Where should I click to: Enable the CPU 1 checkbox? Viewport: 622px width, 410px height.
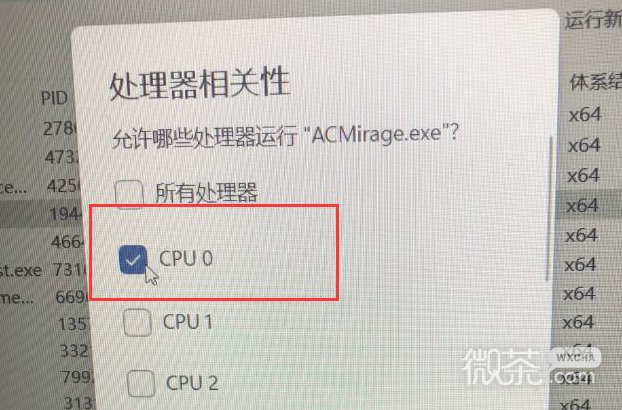pyautogui.click(x=137, y=322)
